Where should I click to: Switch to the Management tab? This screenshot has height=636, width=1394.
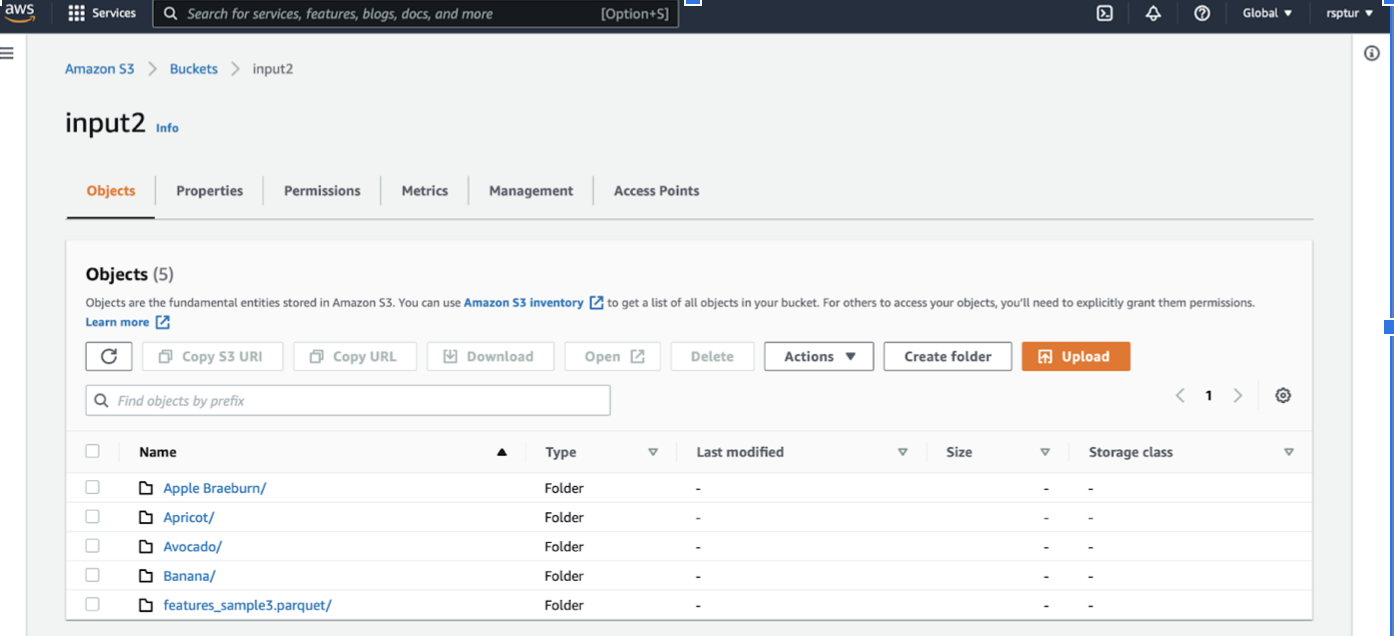coord(531,191)
